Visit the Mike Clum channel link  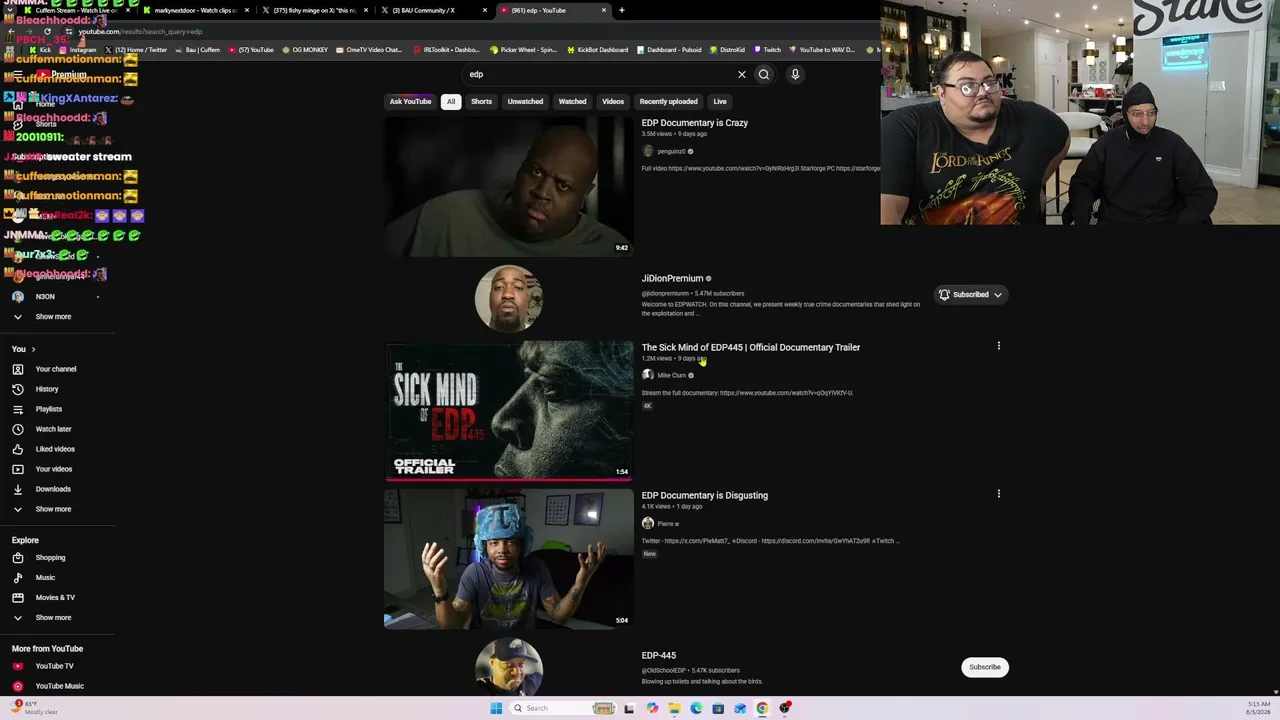pos(672,376)
